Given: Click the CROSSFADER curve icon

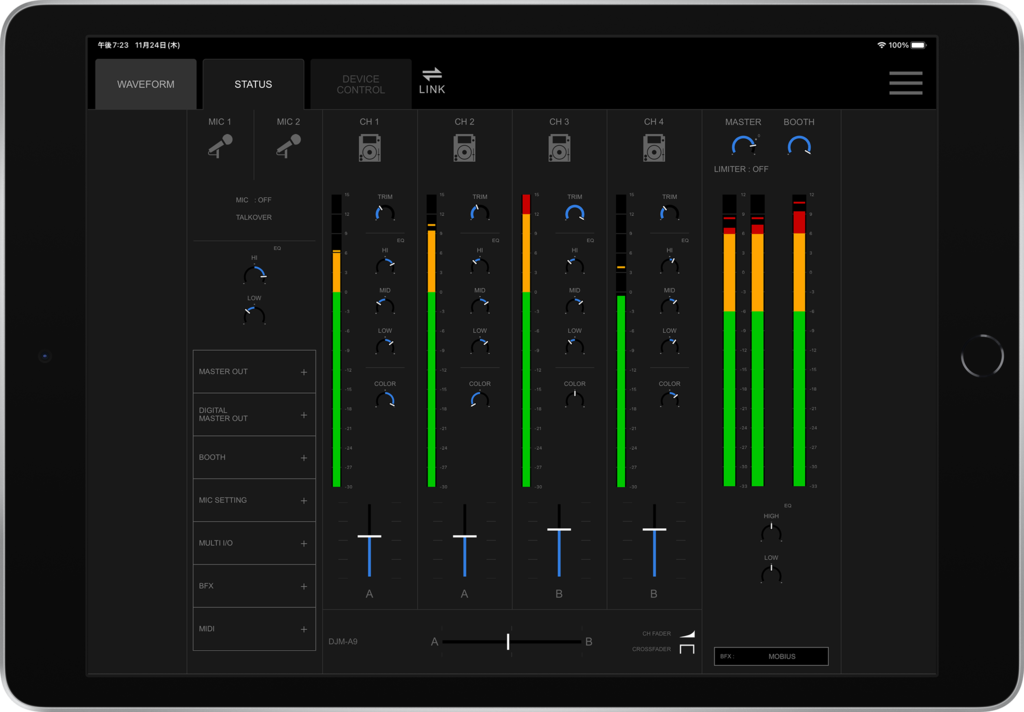Looking at the screenshot, I should pyautogui.click(x=686, y=649).
